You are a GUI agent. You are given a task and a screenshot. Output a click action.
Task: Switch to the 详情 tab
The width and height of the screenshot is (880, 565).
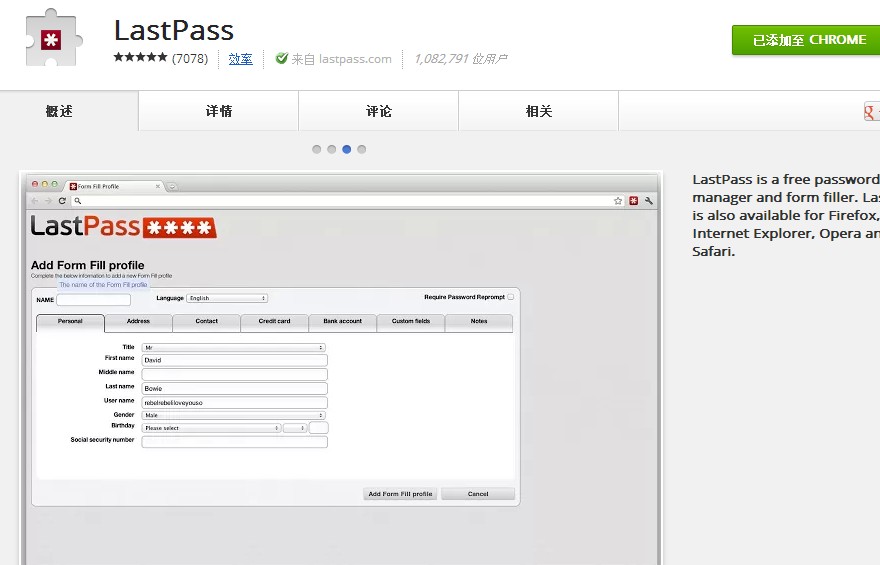point(219,111)
